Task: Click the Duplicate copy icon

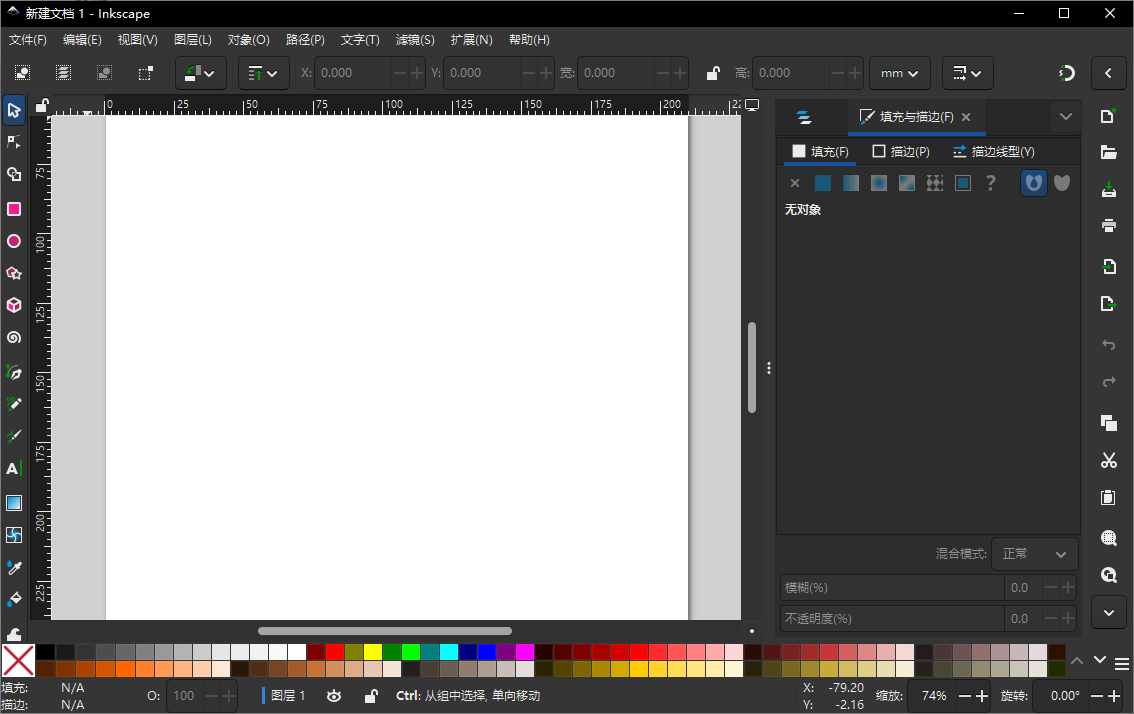Action: (1108, 422)
